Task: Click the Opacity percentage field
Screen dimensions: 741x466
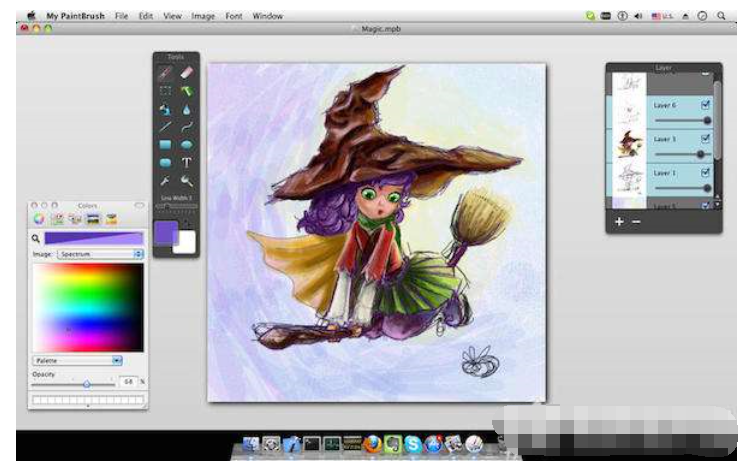Action: [128, 381]
